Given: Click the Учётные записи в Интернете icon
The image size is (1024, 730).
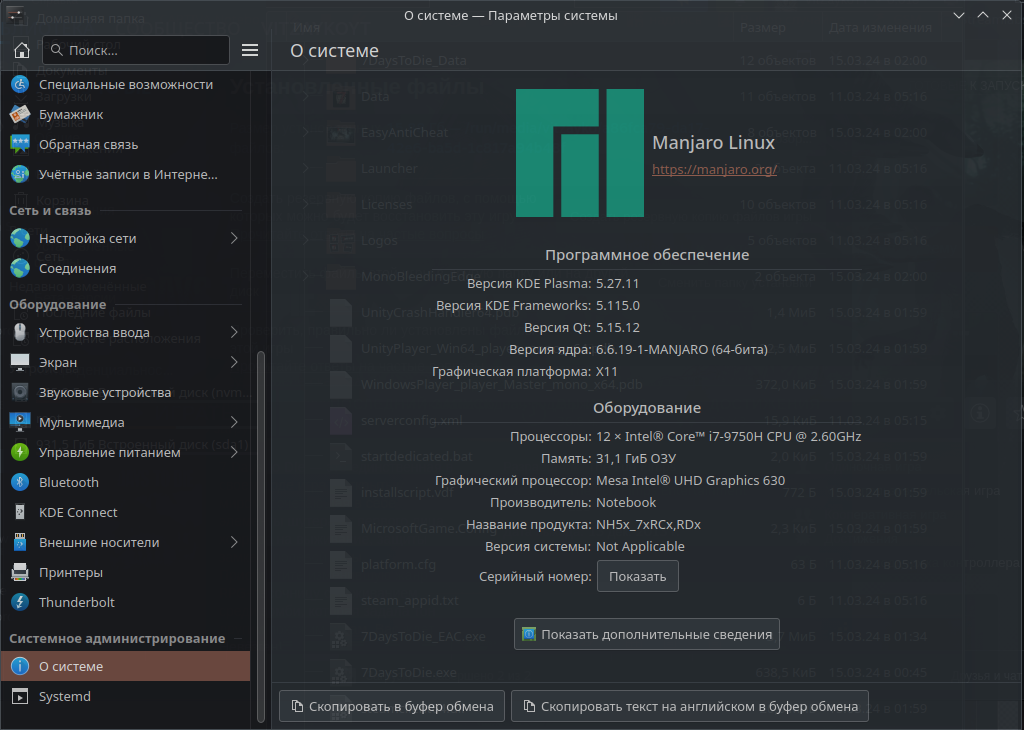Looking at the screenshot, I should (20, 174).
